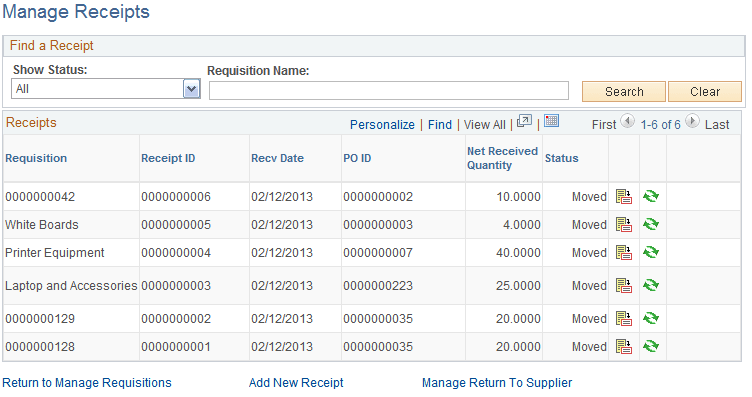Screen dimensions: 752x397
Task: Open Receipts grid in new window icon
Action: 524,121
